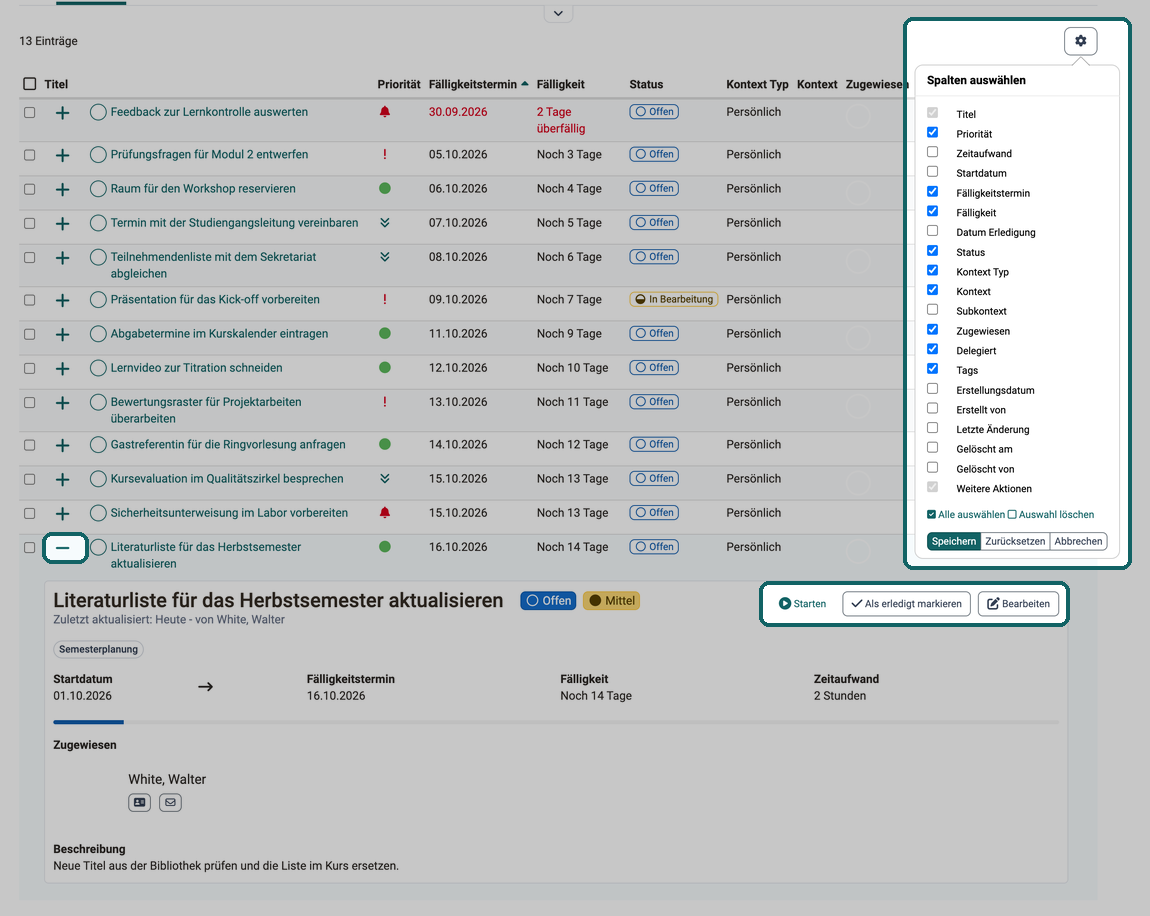Click the double-chevron priority icon for Teilnehmendenliste row
This screenshot has width=1150, height=916.
384,257
